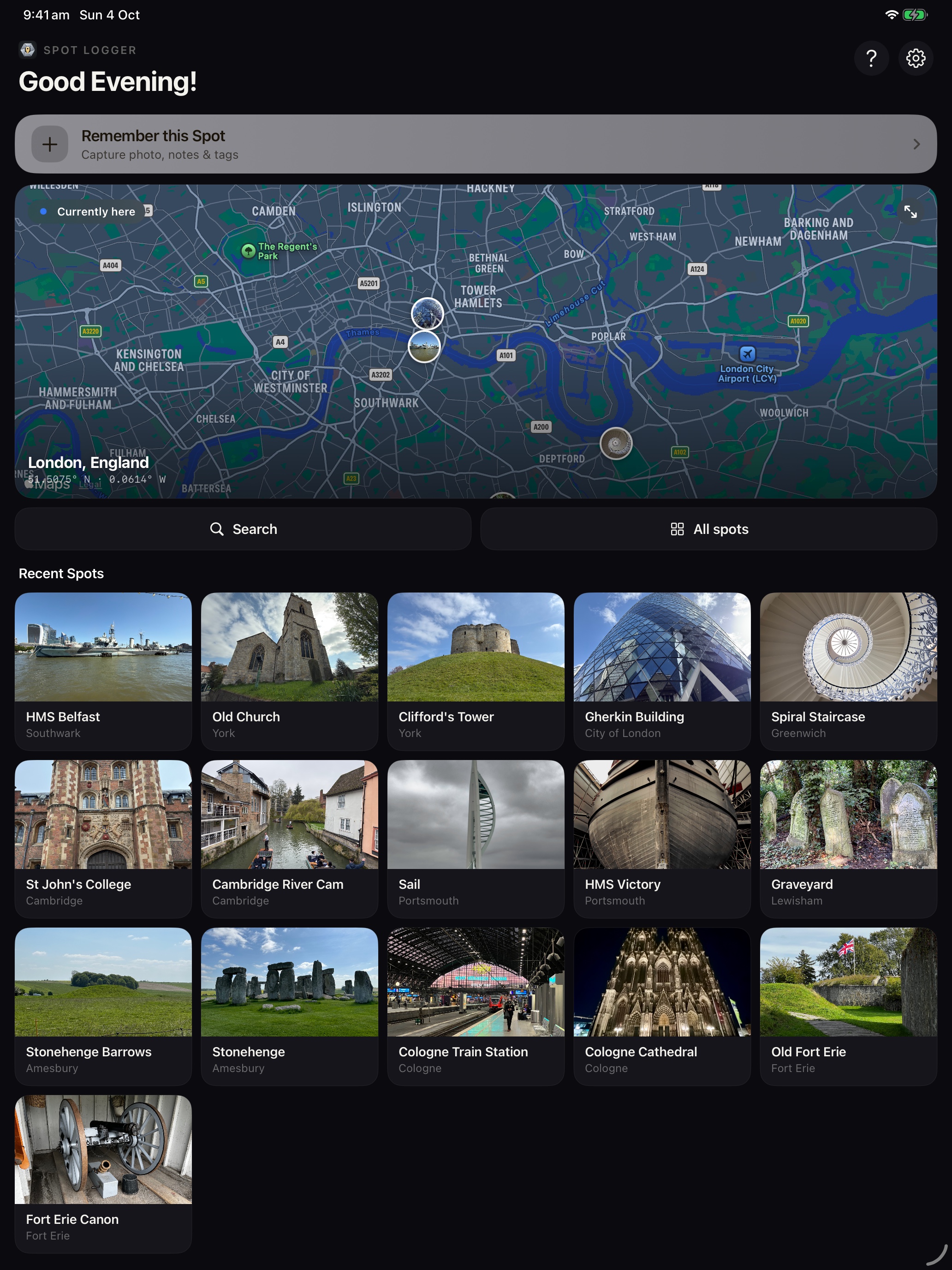The image size is (952, 1270).
Task: Open settings gear icon
Action: (x=915, y=58)
